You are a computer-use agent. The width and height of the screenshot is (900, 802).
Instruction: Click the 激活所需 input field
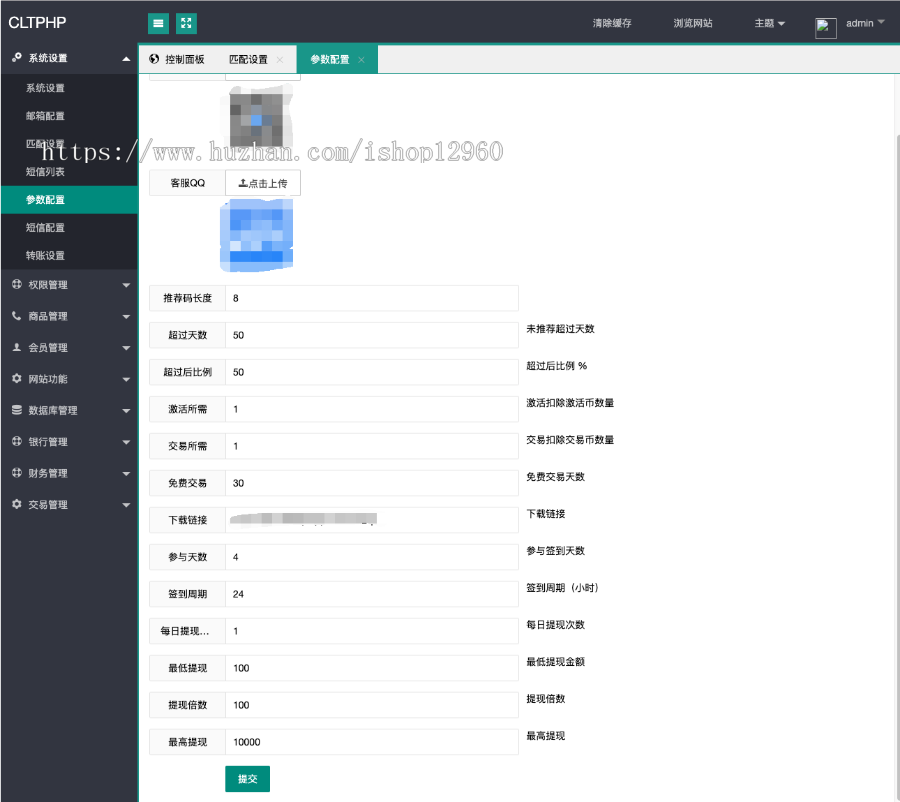(372, 409)
